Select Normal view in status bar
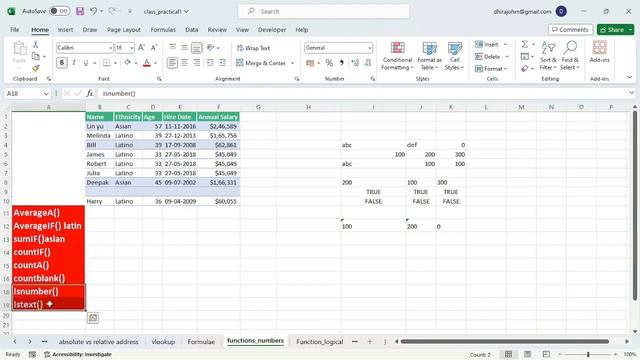Screen dimensions: 640x360 tap(508, 354)
